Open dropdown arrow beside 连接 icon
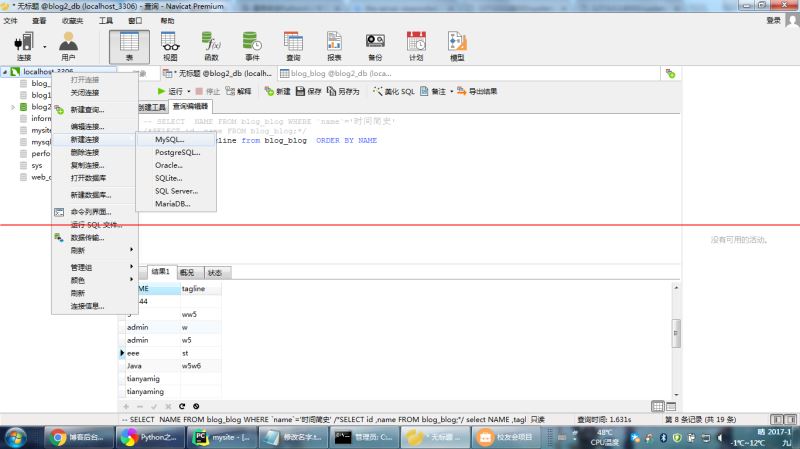 (45, 45)
